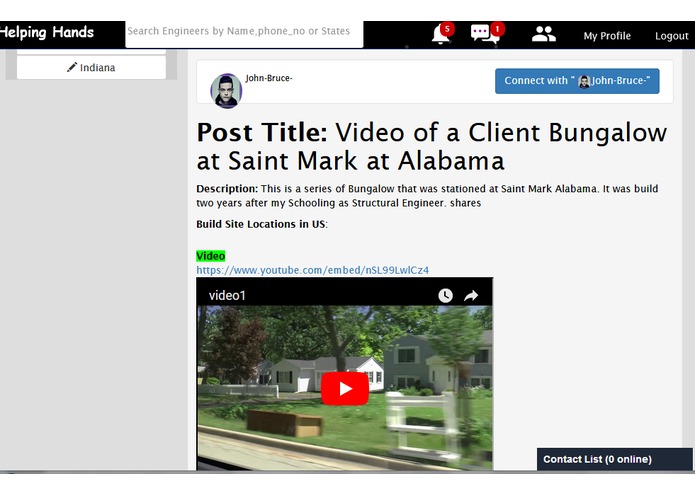Click the Post Title heading text
The height and width of the screenshot is (494, 695).
click(431, 146)
